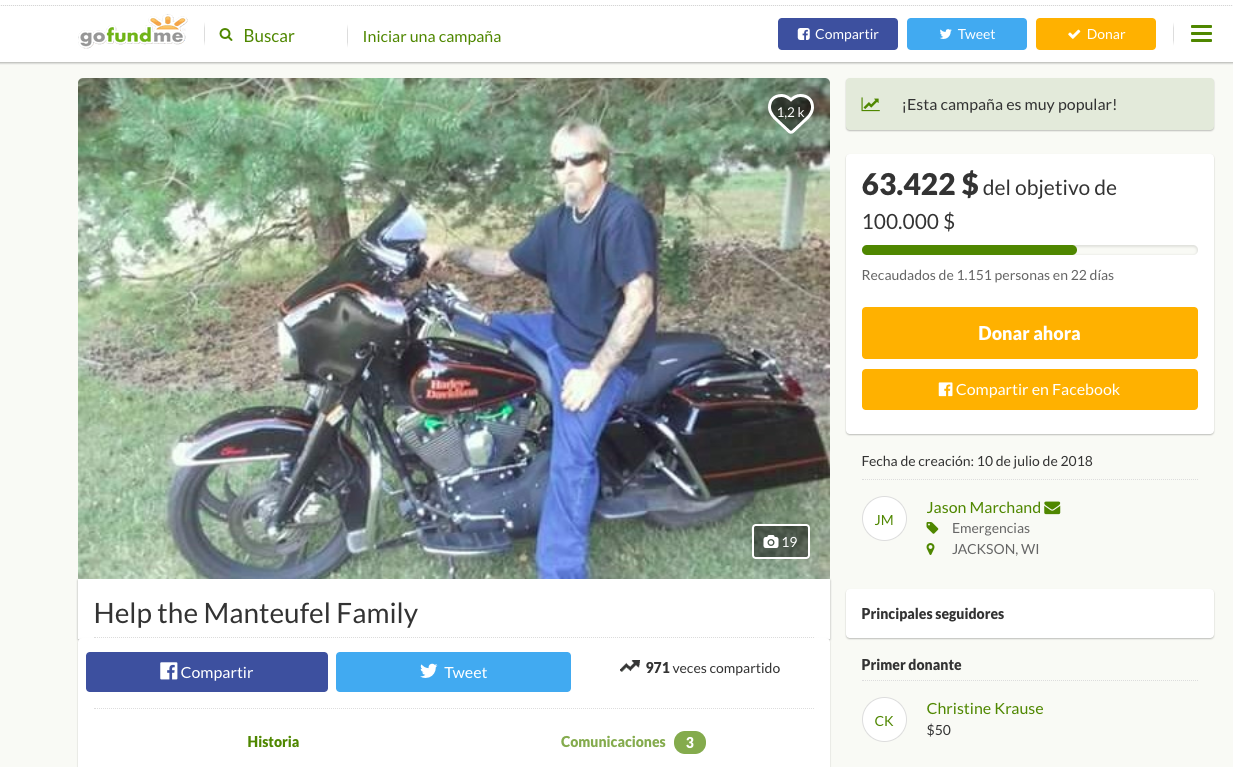Click the Buscar search magnifier icon

pos(226,34)
